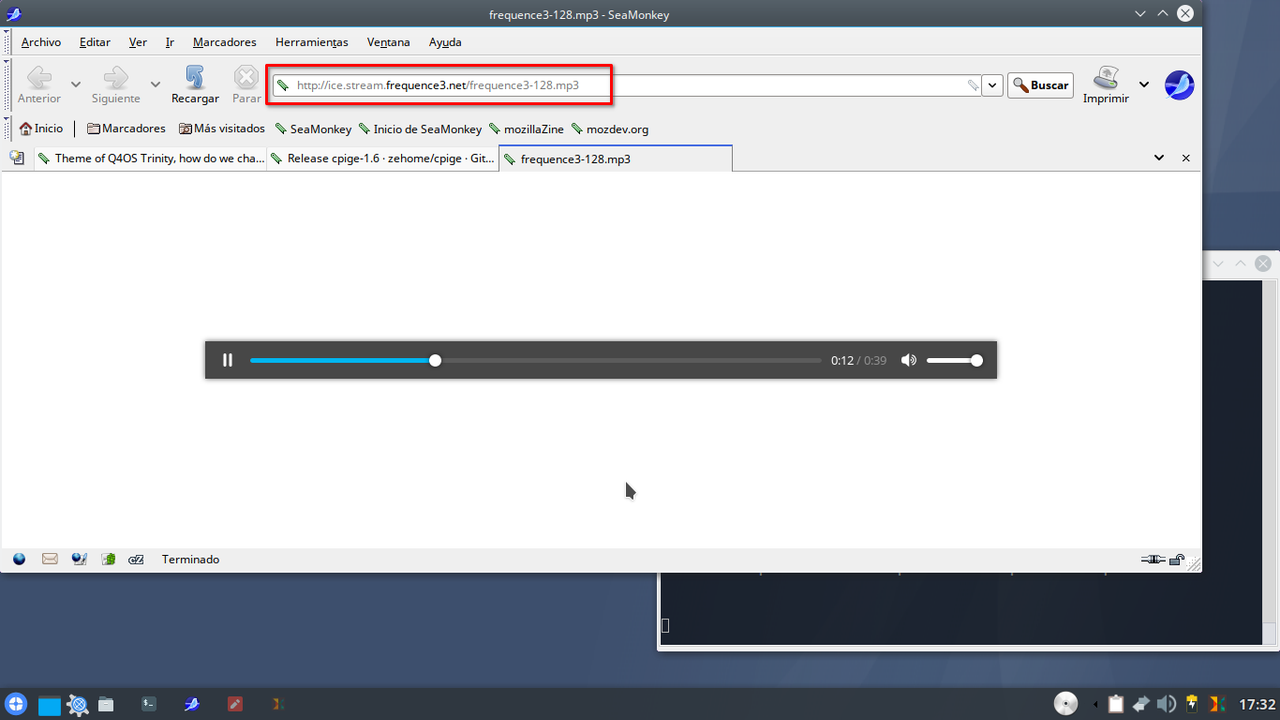Expand the Anterior back history dropdown
Image resolution: width=1280 pixels, height=720 pixels.
click(x=75, y=85)
